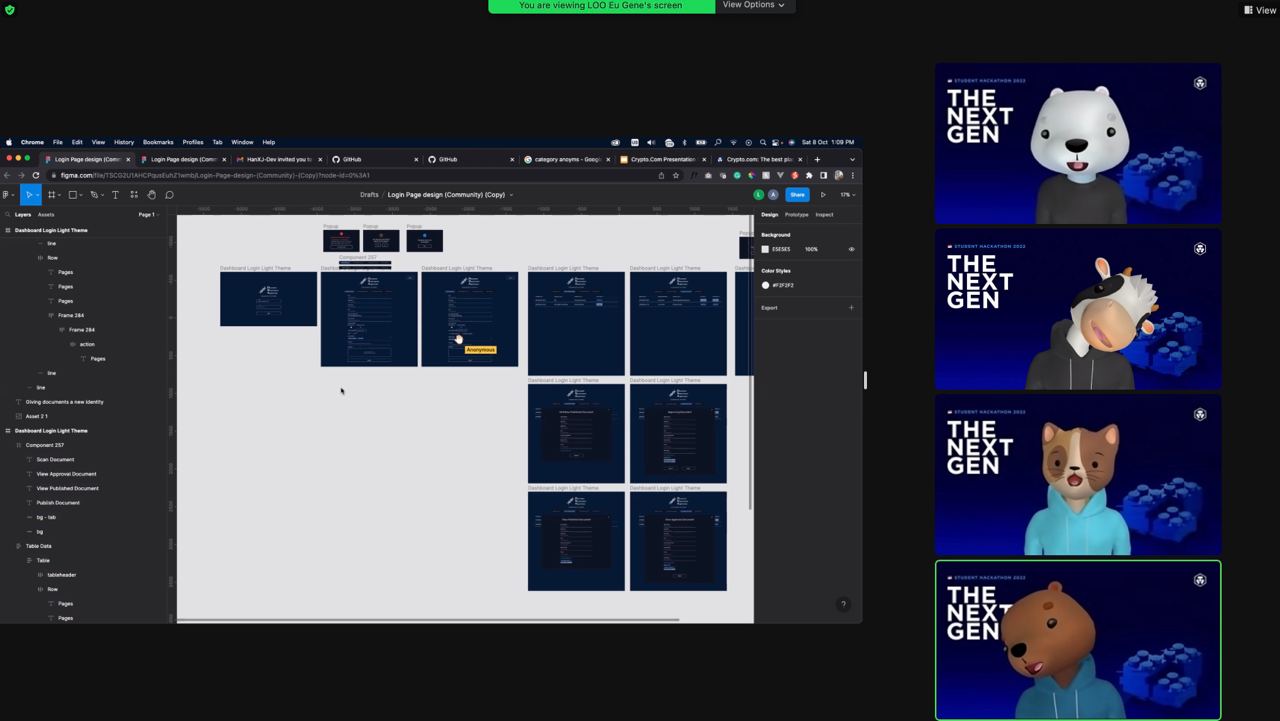Image resolution: width=1280 pixels, height=721 pixels.
Task: Open a new Chrome tab
Action: 817,159
